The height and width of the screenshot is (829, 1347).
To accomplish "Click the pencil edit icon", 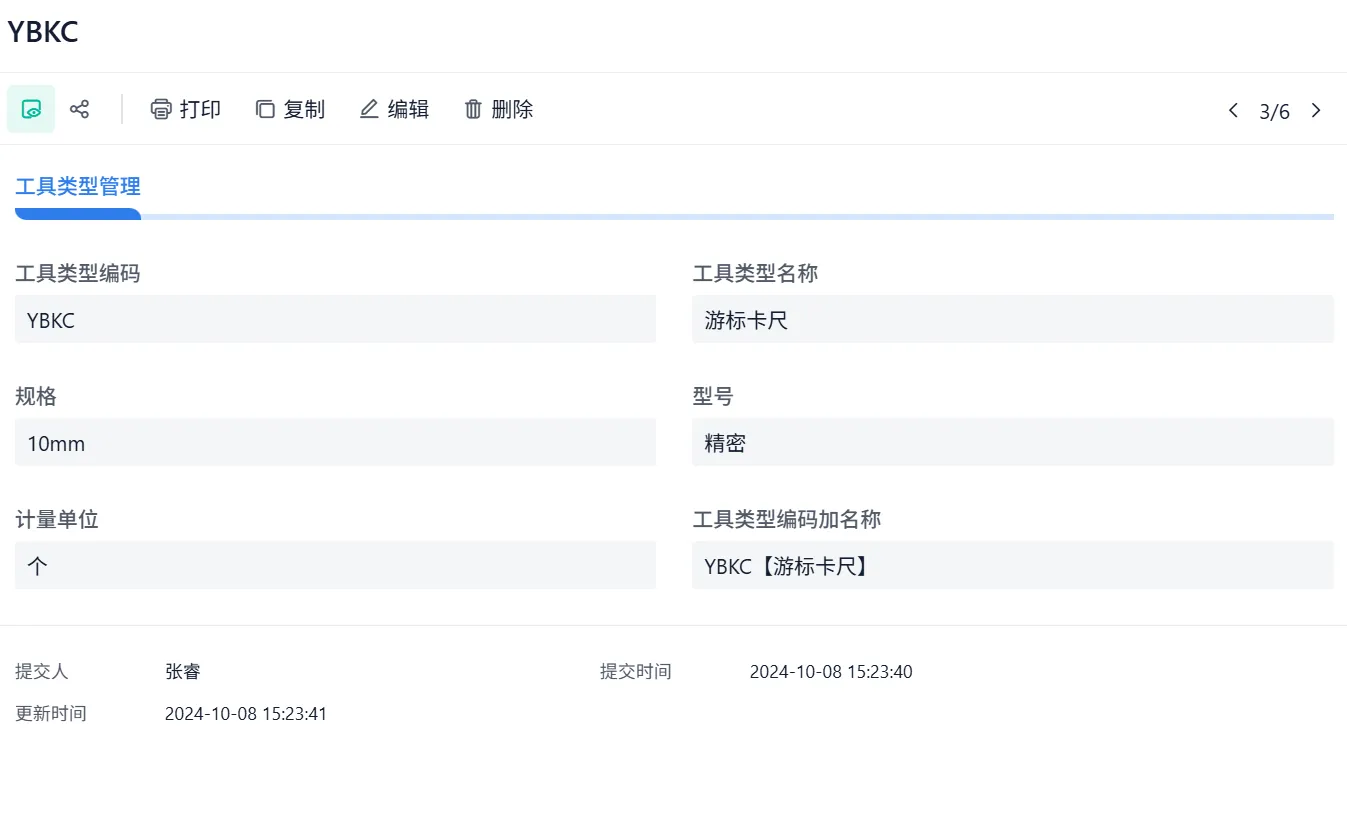I will (x=369, y=109).
